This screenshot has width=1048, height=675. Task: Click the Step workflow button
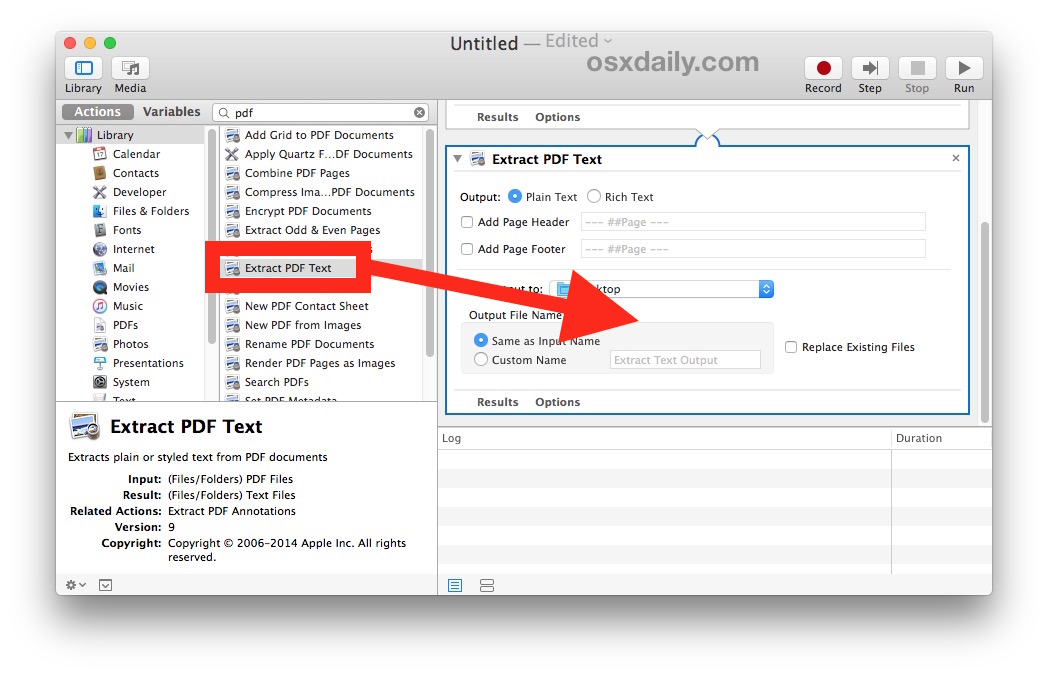point(870,68)
